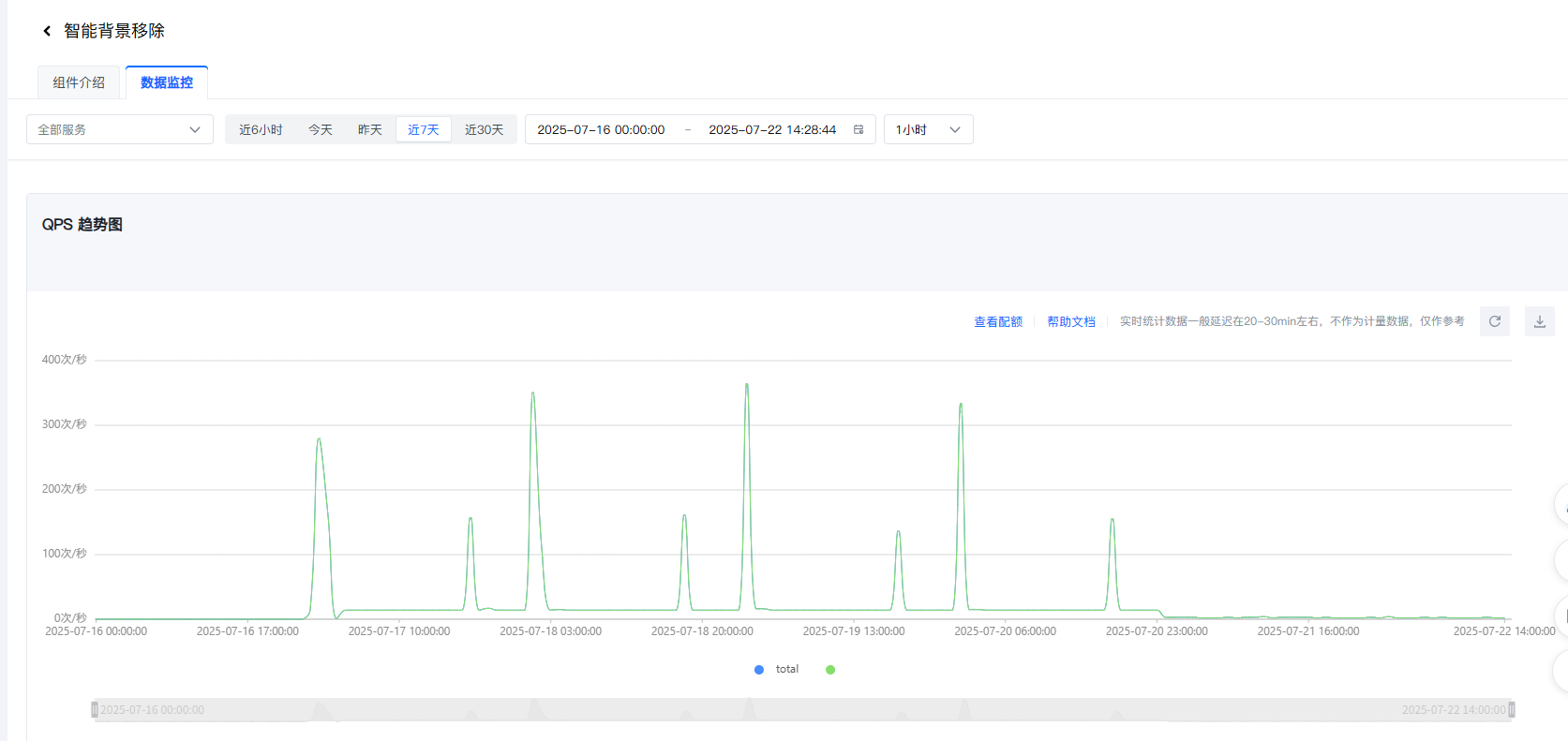Viewport: 1568px width, 741px height.
Task: Click the left handle of the chart zoom slider
Action: pyautogui.click(x=95, y=710)
